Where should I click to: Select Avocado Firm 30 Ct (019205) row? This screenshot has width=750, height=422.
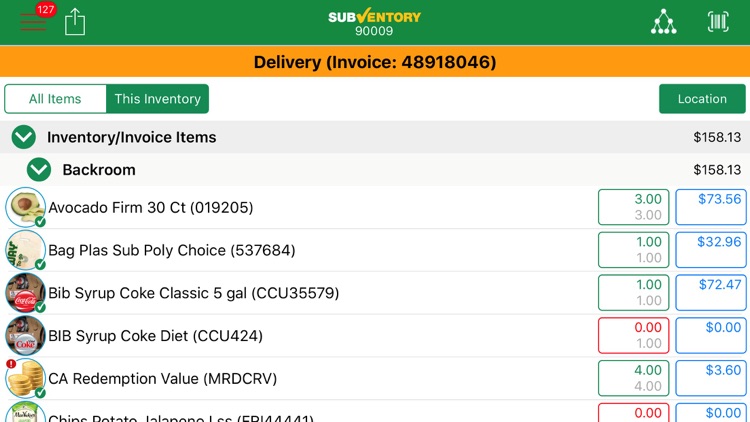[375, 207]
